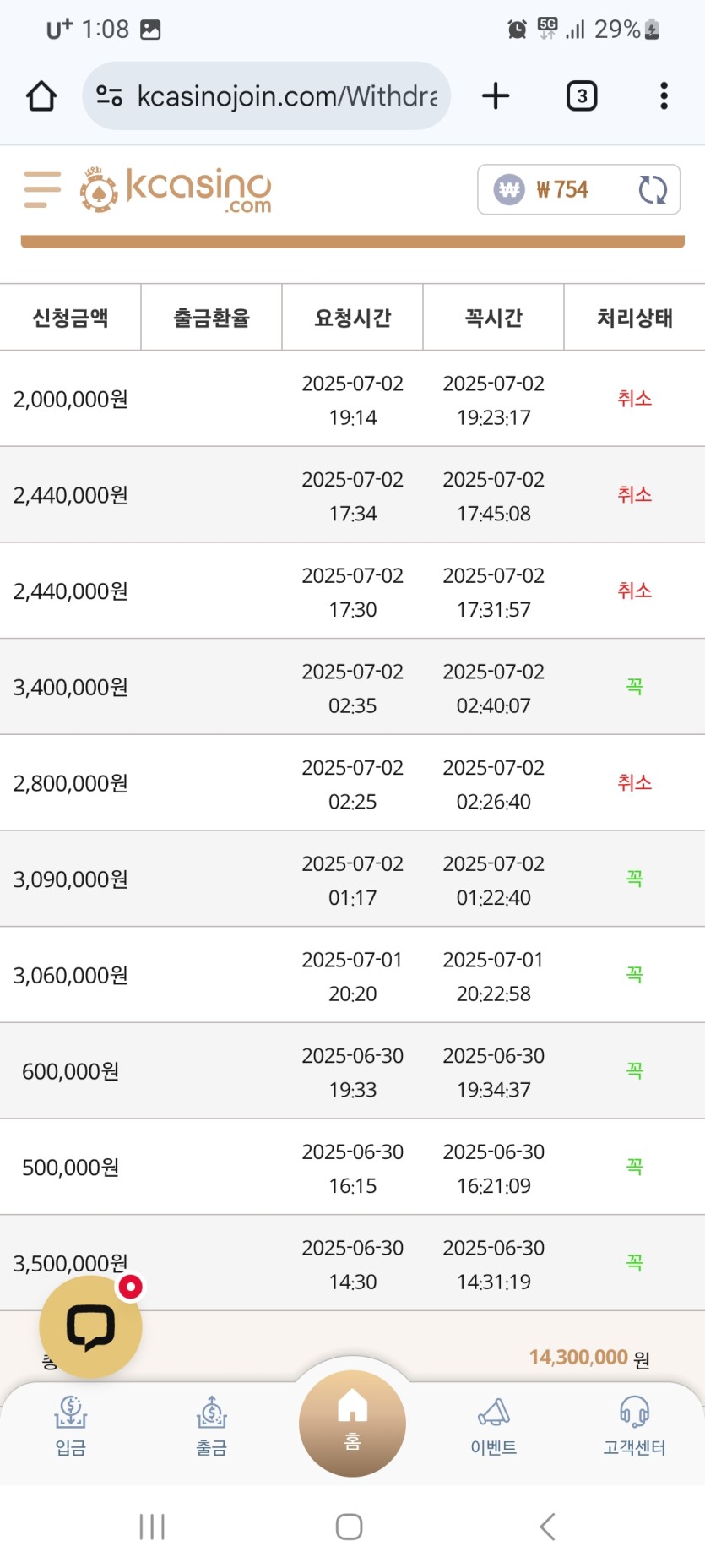Image resolution: width=705 pixels, height=1568 pixels.
Task: Tap site info icon in address bar
Action: coord(109,96)
